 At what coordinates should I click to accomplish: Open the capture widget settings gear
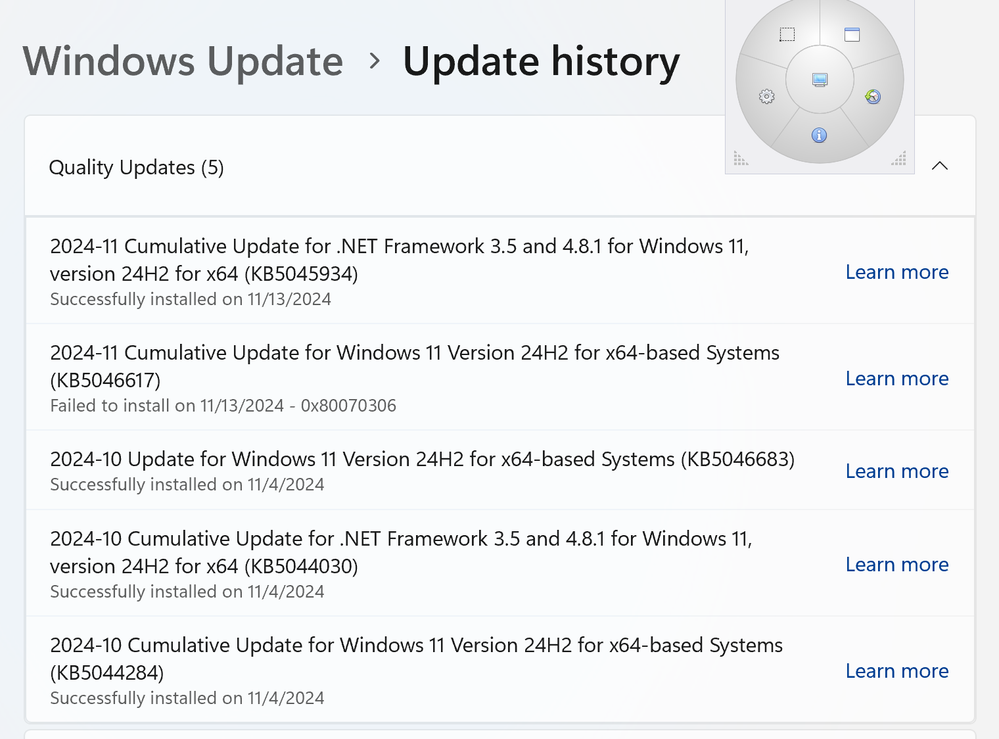point(766,96)
